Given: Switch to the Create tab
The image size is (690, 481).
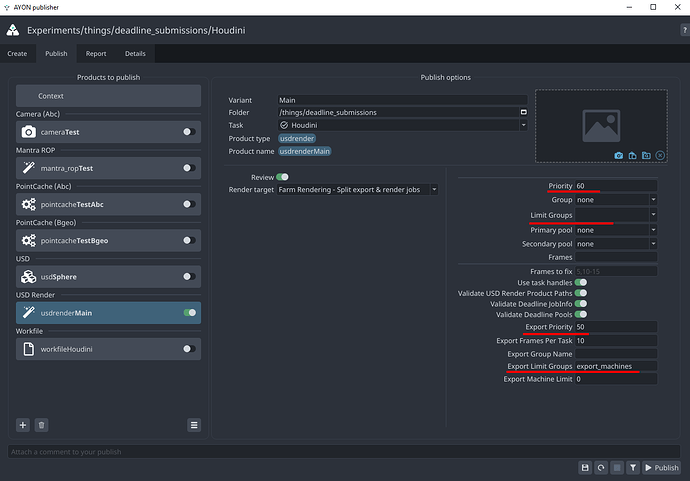Looking at the screenshot, I should point(17,53).
